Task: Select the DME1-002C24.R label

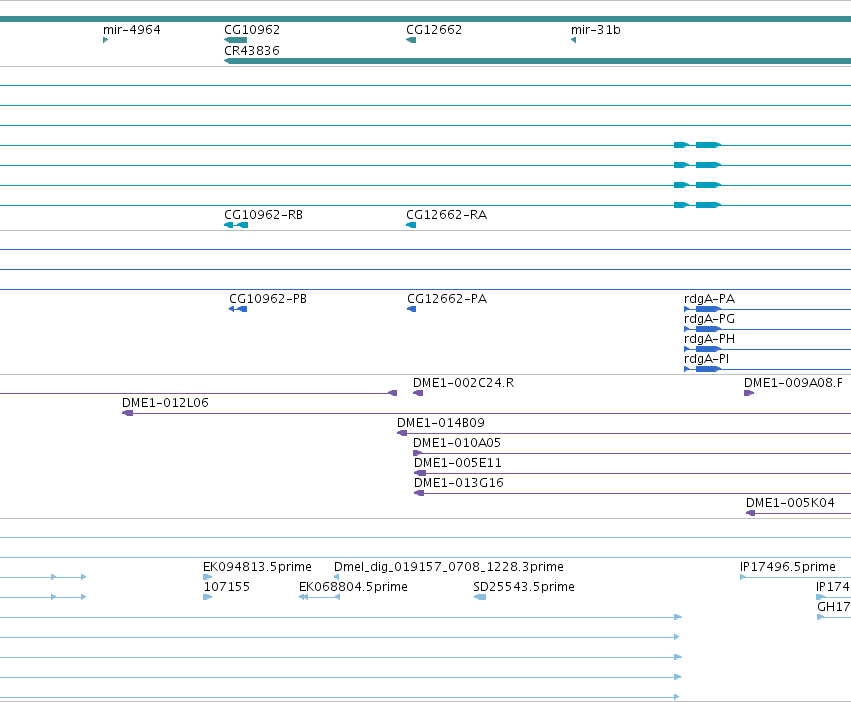Action: 463,383
